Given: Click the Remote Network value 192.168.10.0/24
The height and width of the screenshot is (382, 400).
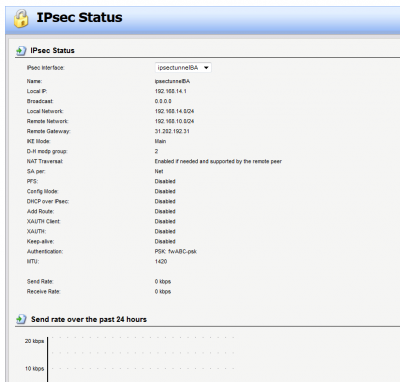Looking at the screenshot, I should [174, 121].
